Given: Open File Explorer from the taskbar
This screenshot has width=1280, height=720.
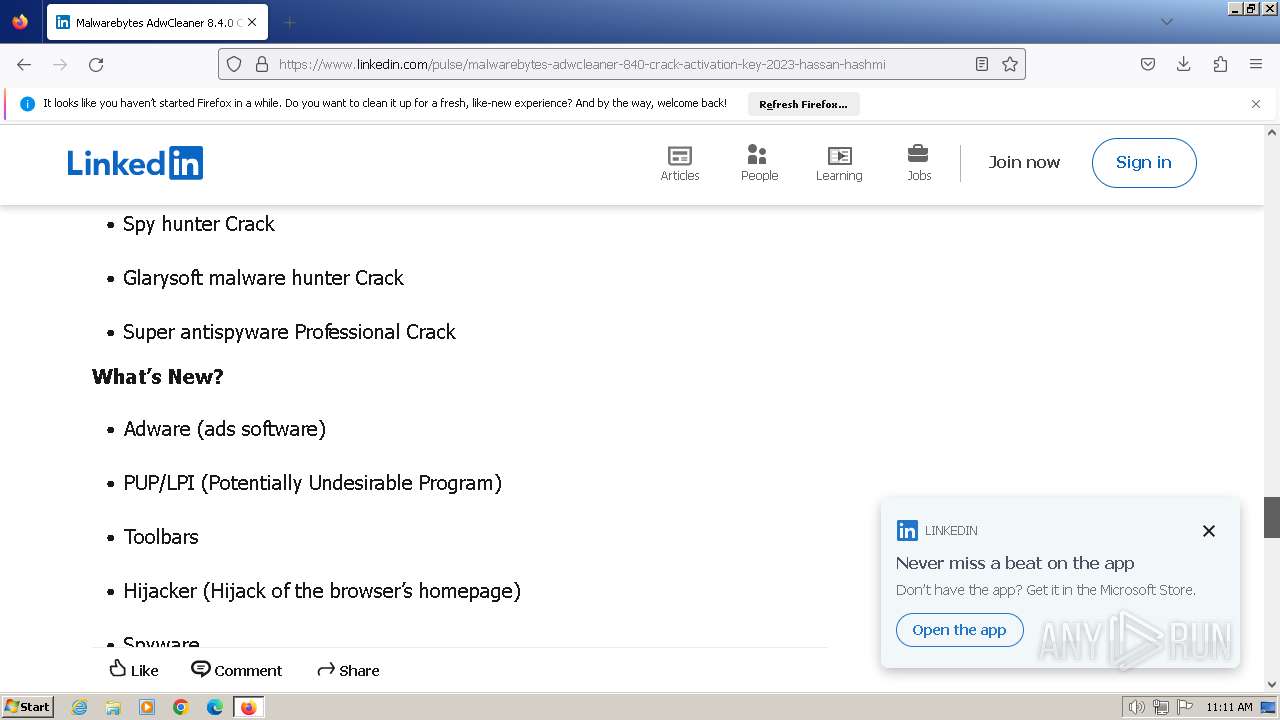Looking at the screenshot, I should (113, 707).
